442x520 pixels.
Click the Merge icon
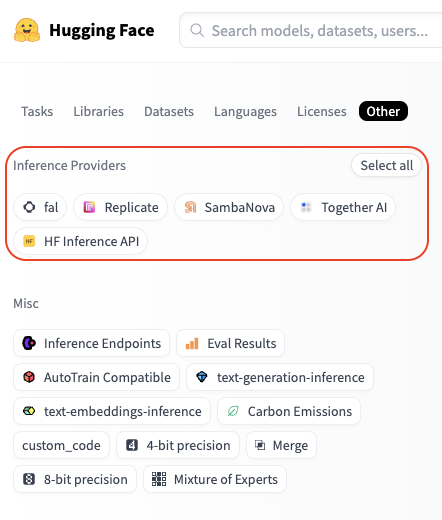(260, 445)
